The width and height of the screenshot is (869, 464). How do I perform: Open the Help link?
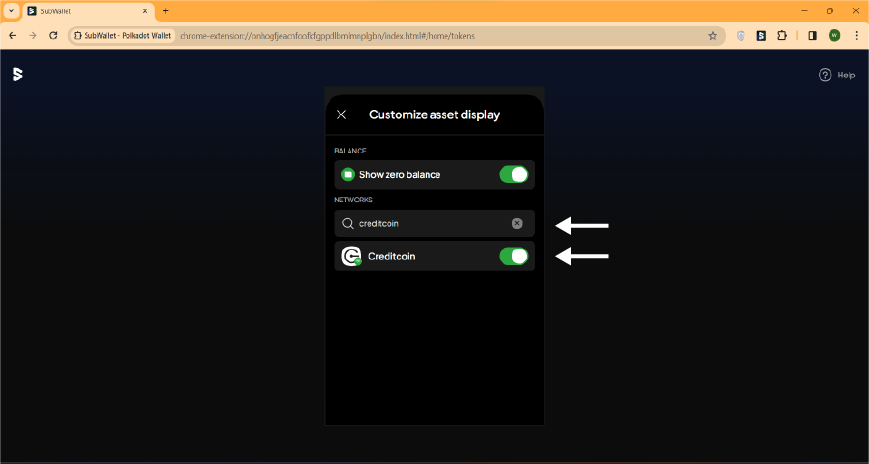click(846, 75)
